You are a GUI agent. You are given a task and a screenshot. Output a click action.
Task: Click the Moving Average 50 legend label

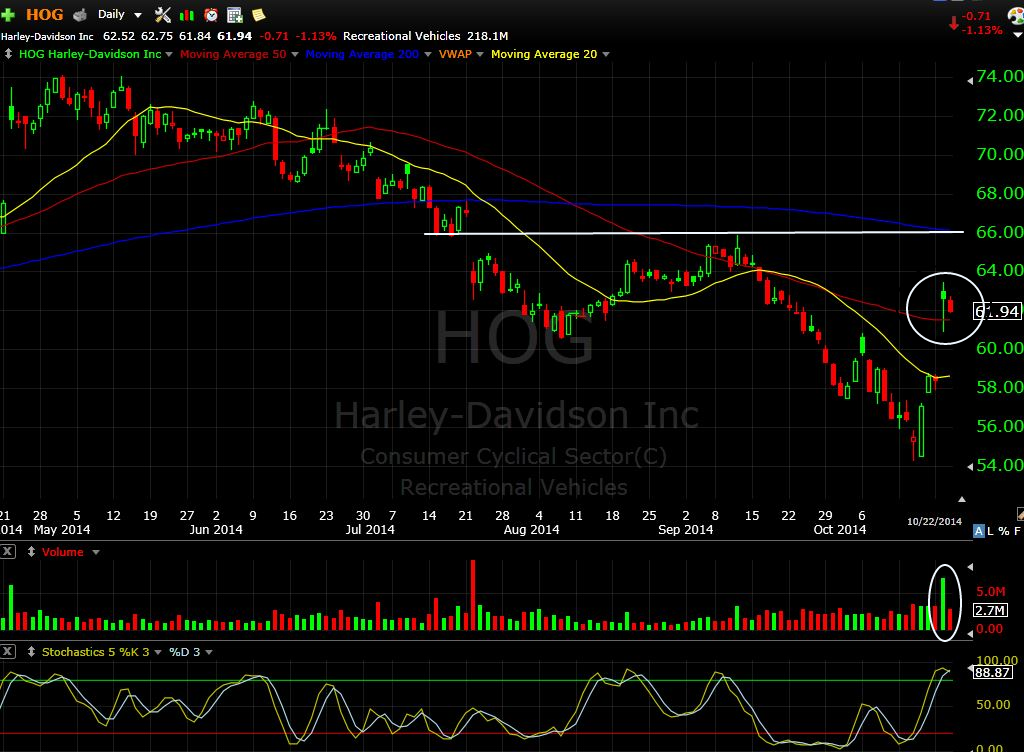coord(233,54)
